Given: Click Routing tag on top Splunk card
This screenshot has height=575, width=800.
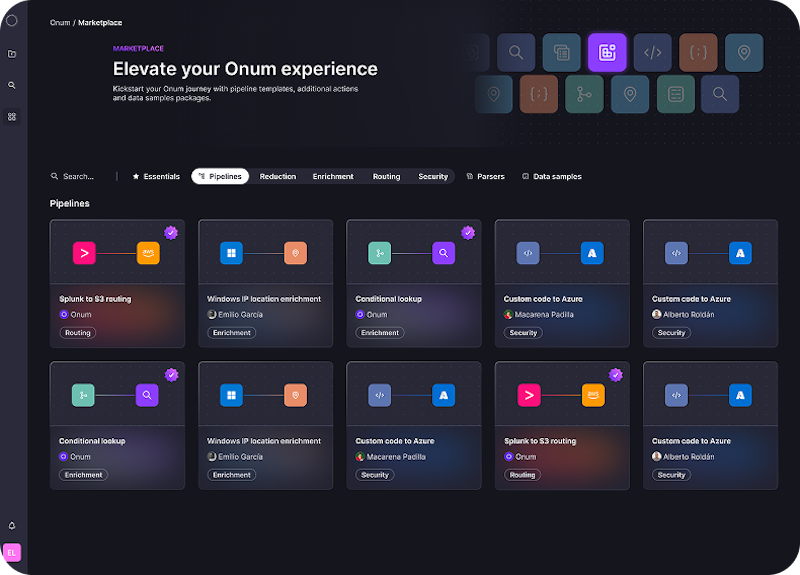Looking at the screenshot, I should 78,333.
